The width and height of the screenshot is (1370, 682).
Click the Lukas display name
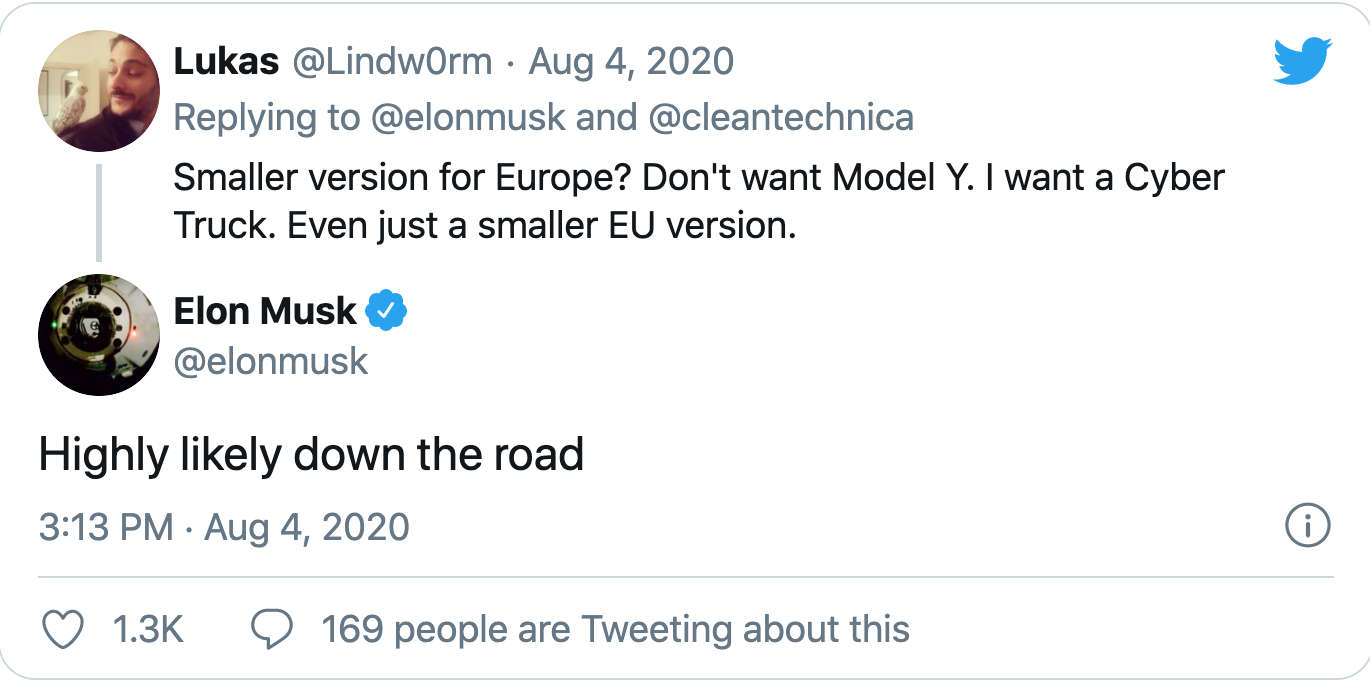coord(226,62)
